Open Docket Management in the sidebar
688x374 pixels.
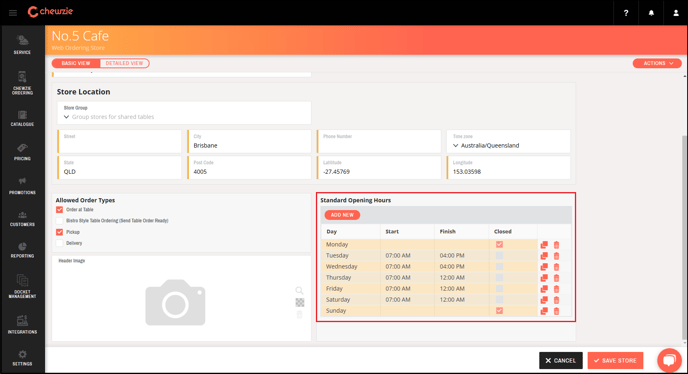point(22,287)
